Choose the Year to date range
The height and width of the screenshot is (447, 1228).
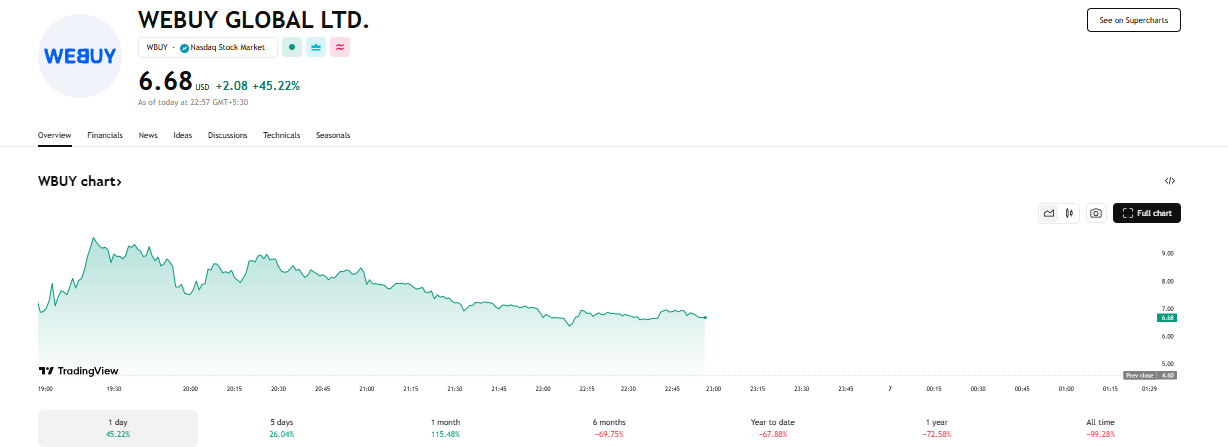tap(773, 428)
